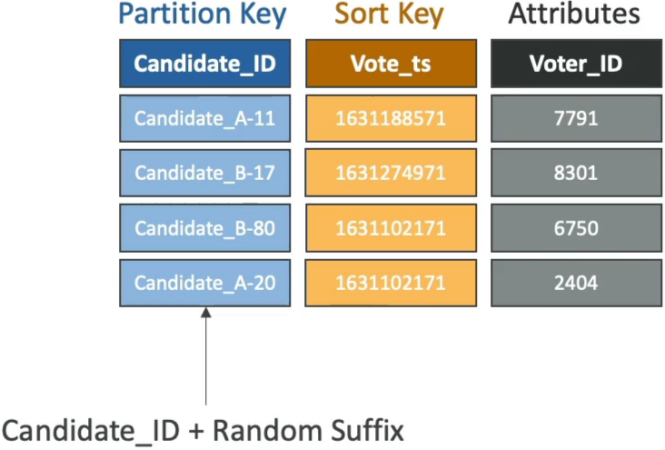Viewport: 665px width, 450px height.
Task: Click voter ID 8301 cell
Action: click(576, 173)
